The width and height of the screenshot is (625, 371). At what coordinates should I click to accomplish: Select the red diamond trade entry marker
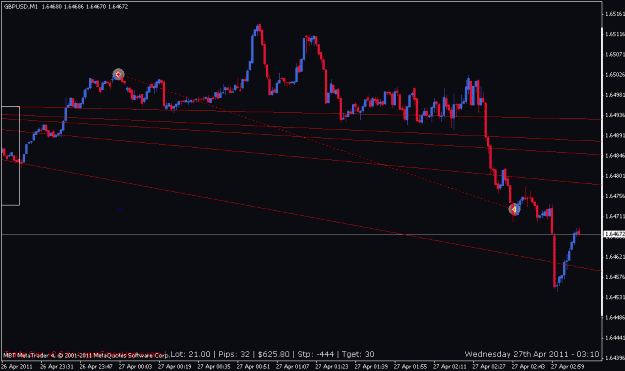click(118, 75)
